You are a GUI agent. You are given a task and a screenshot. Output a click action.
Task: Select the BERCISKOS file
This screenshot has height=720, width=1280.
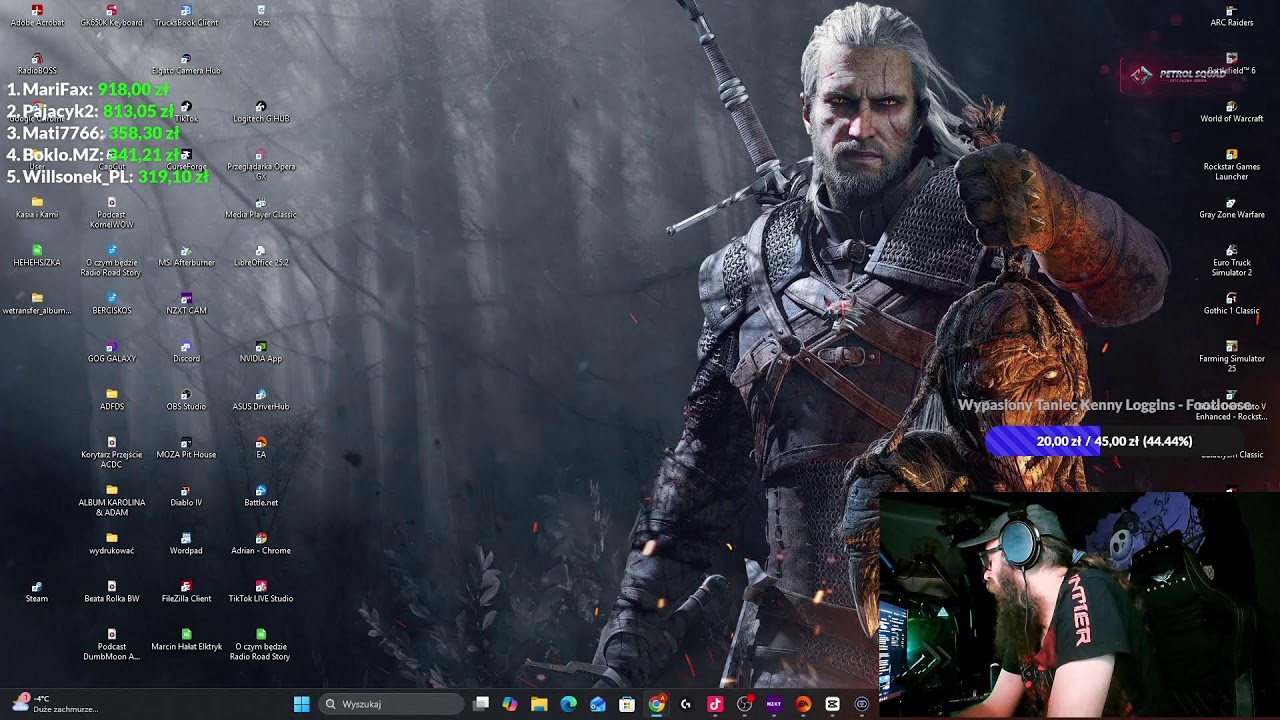point(111,303)
